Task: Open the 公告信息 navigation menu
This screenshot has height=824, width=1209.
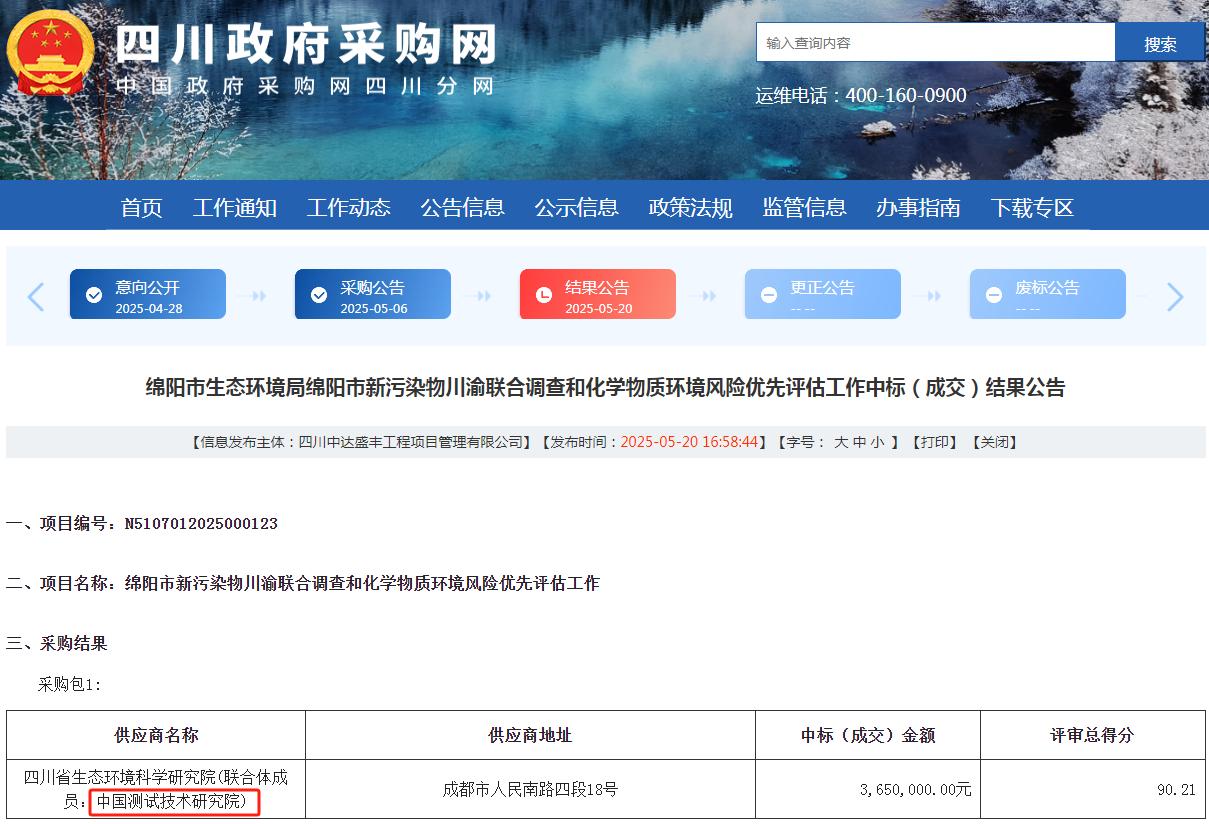Action: coord(462,207)
